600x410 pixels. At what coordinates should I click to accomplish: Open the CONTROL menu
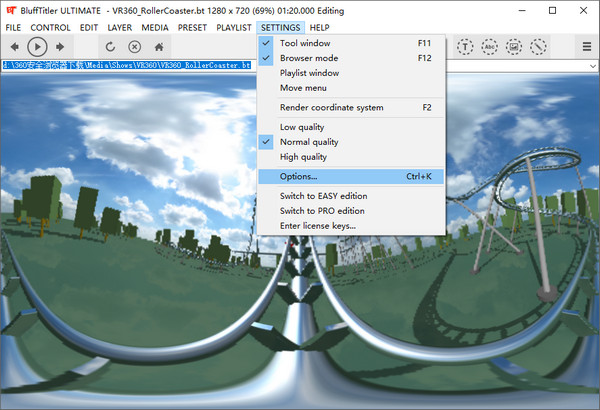[x=51, y=28]
